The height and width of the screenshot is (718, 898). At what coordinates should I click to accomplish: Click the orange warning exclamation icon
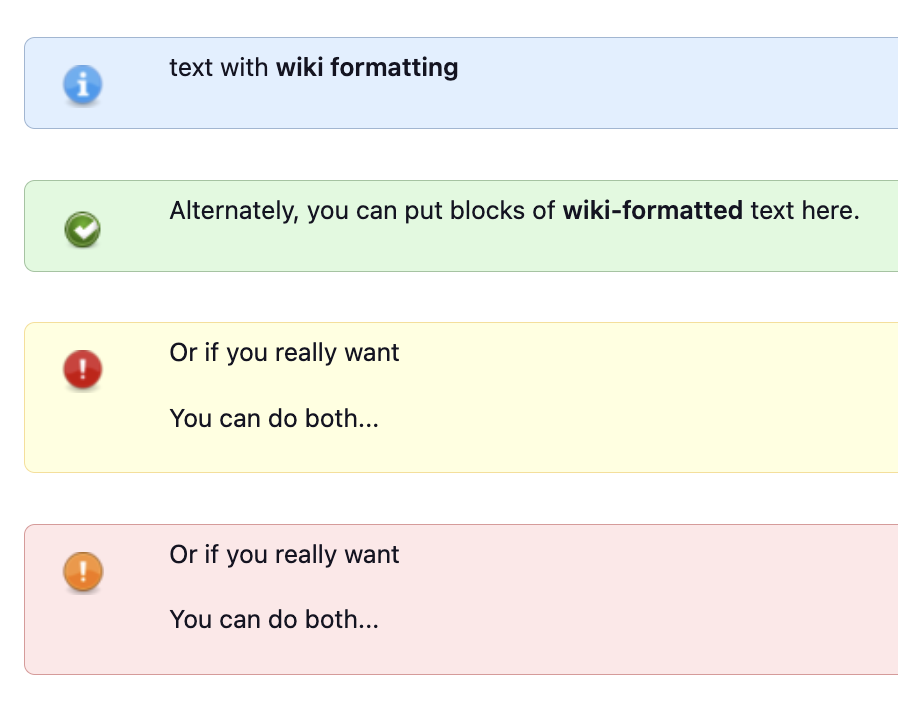click(82, 572)
